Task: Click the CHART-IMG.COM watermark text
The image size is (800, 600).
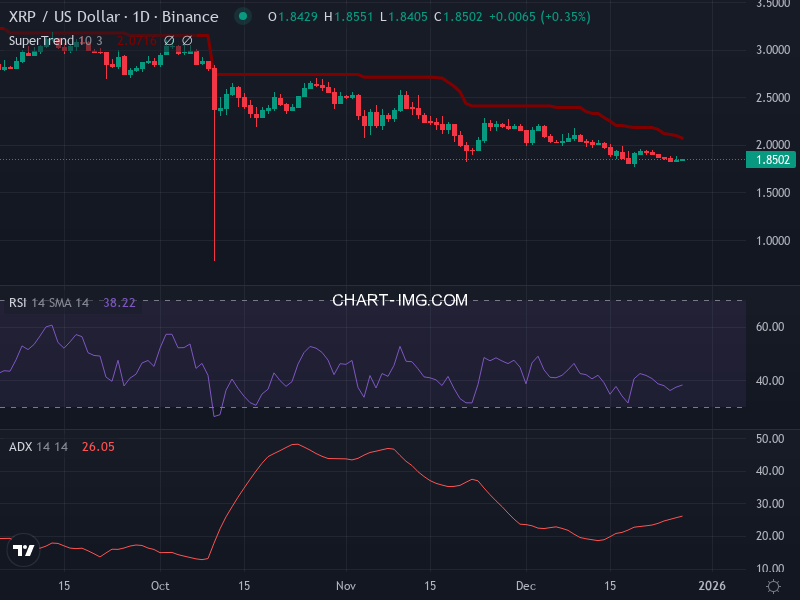Action: click(400, 300)
